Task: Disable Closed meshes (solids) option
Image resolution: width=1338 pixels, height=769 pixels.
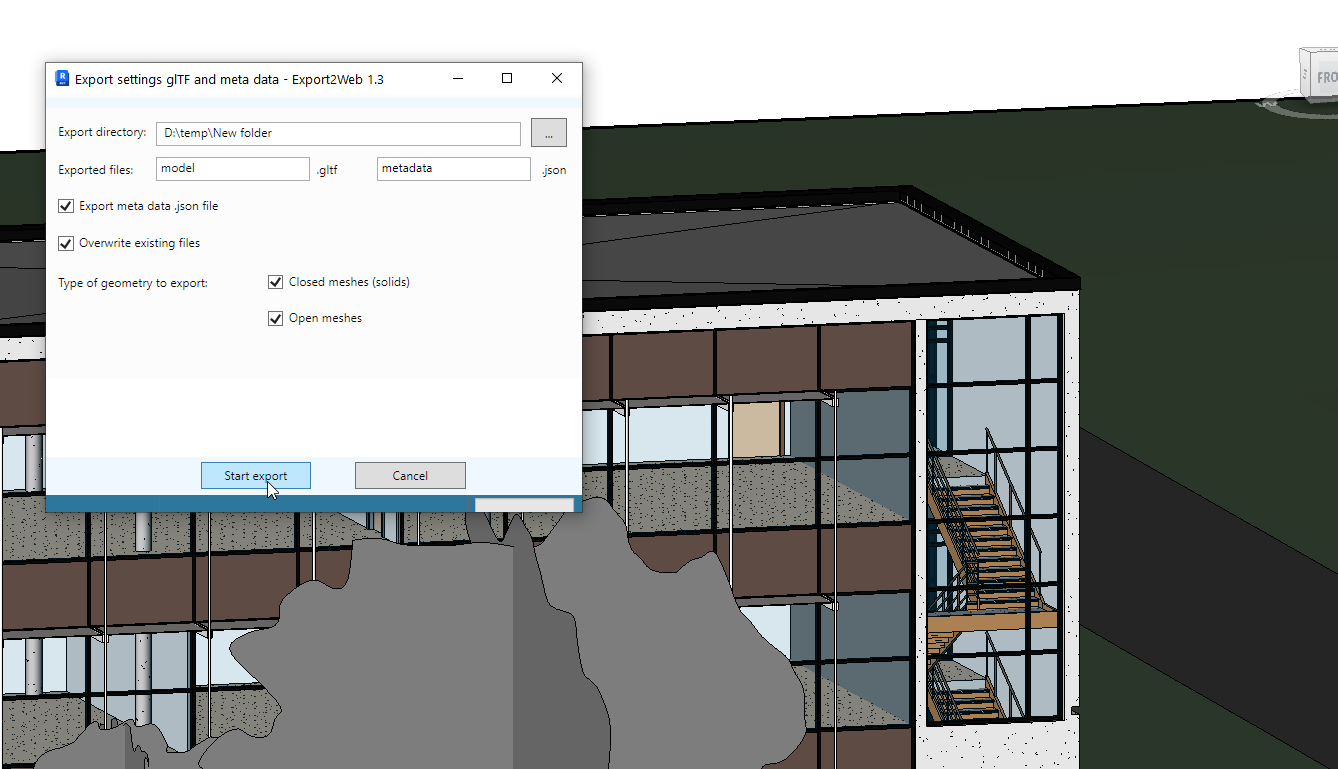Action: pyautogui.click(x=276, y=282)
